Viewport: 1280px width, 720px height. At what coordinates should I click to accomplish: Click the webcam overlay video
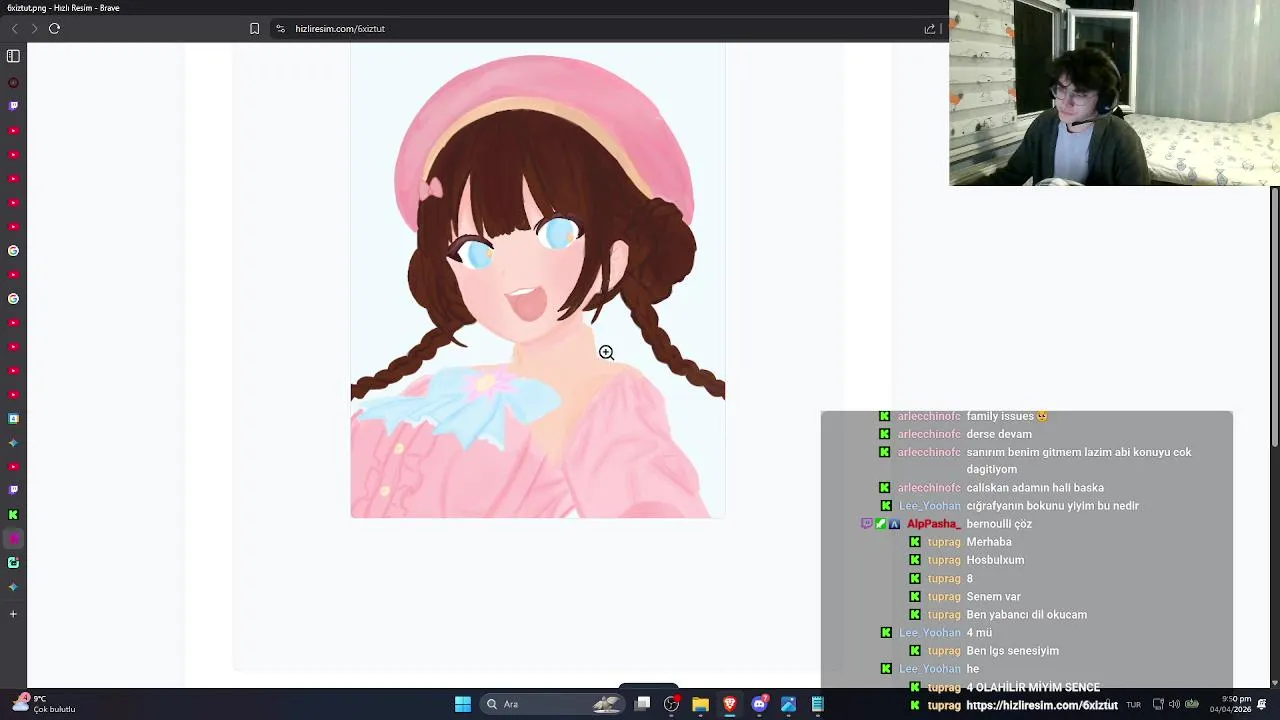(1114, 93)
